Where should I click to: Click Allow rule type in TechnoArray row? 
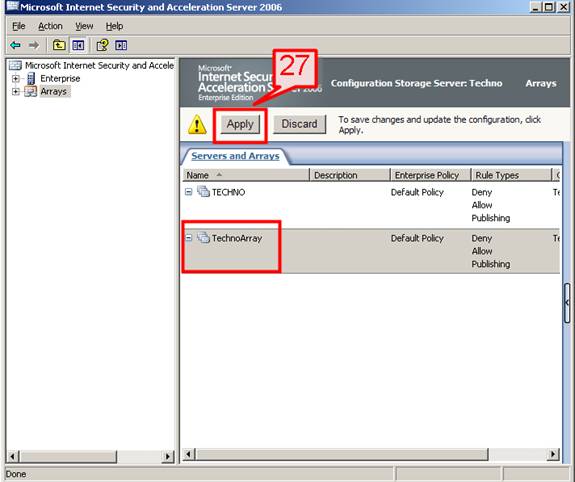pyautogui.click(x=482, y=251)
